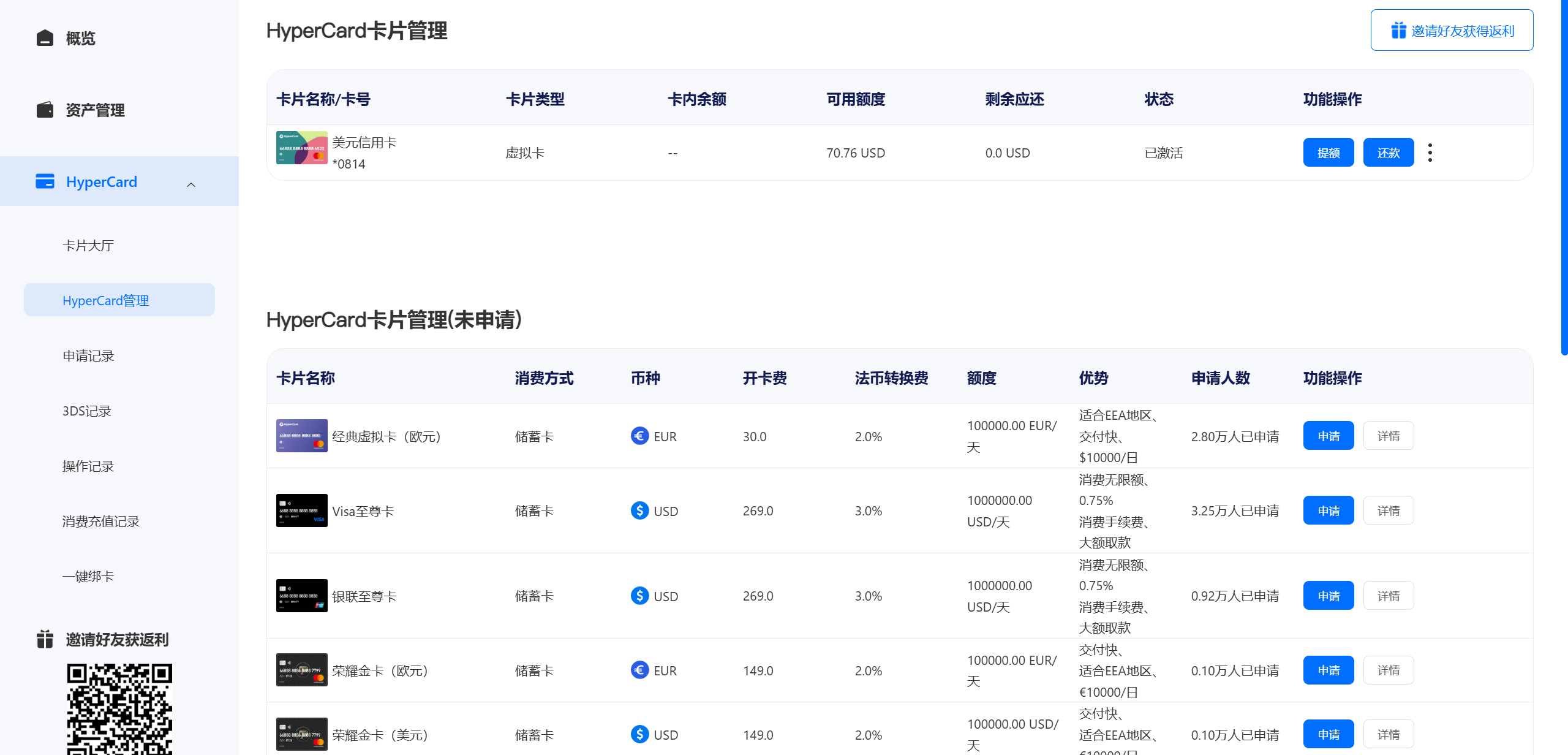The image size is (1568, 755).
Task: Click the 邀请好友获得返利 button at top
Action: point(1452,30)
